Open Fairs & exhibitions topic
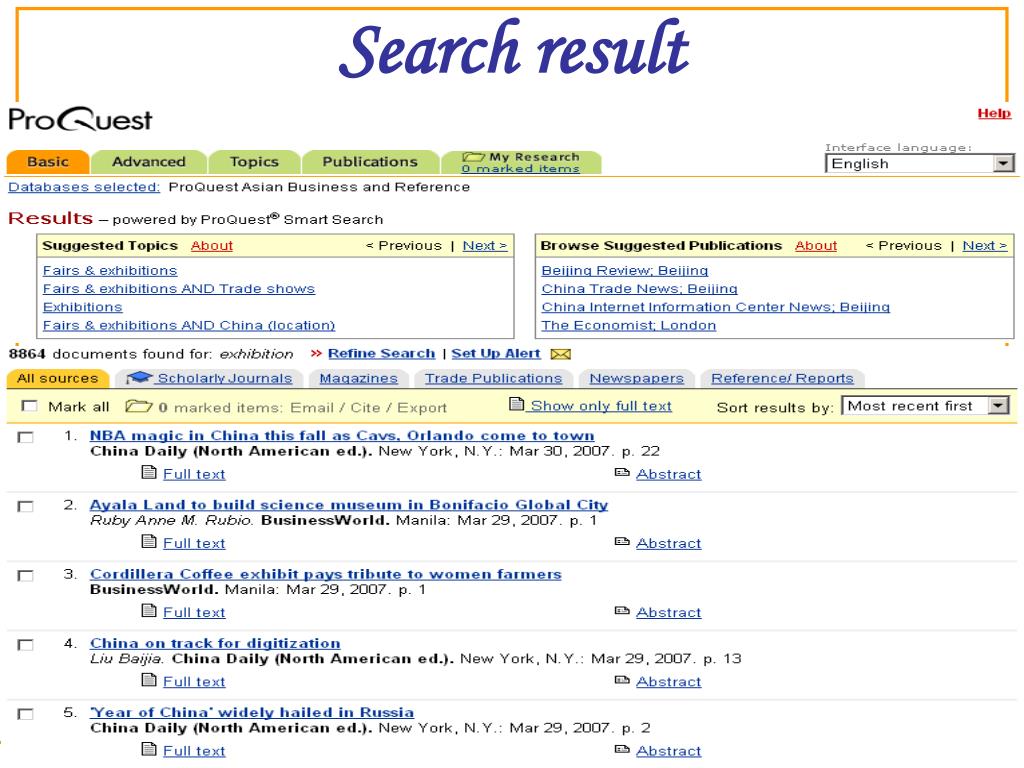This screenshot has height=768, width=1024. (x=110, y=270)
